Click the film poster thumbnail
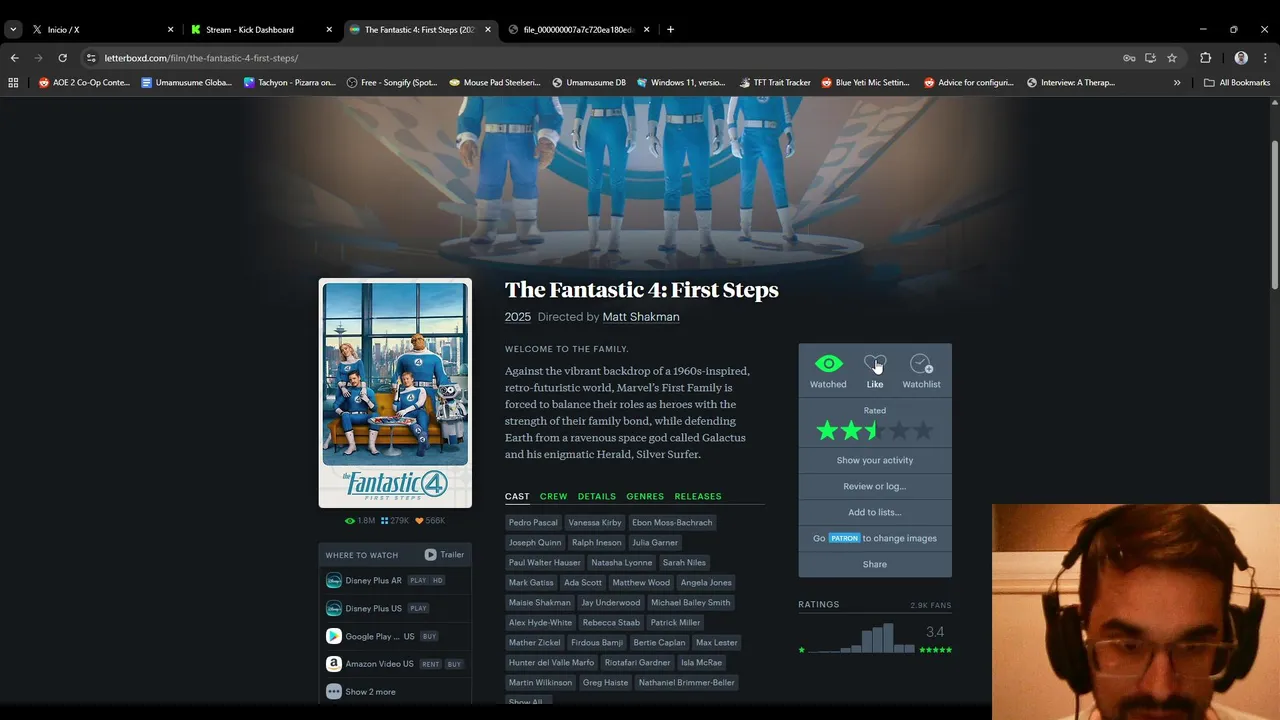Screen dimensions: 1280x720 coord(395,393)
